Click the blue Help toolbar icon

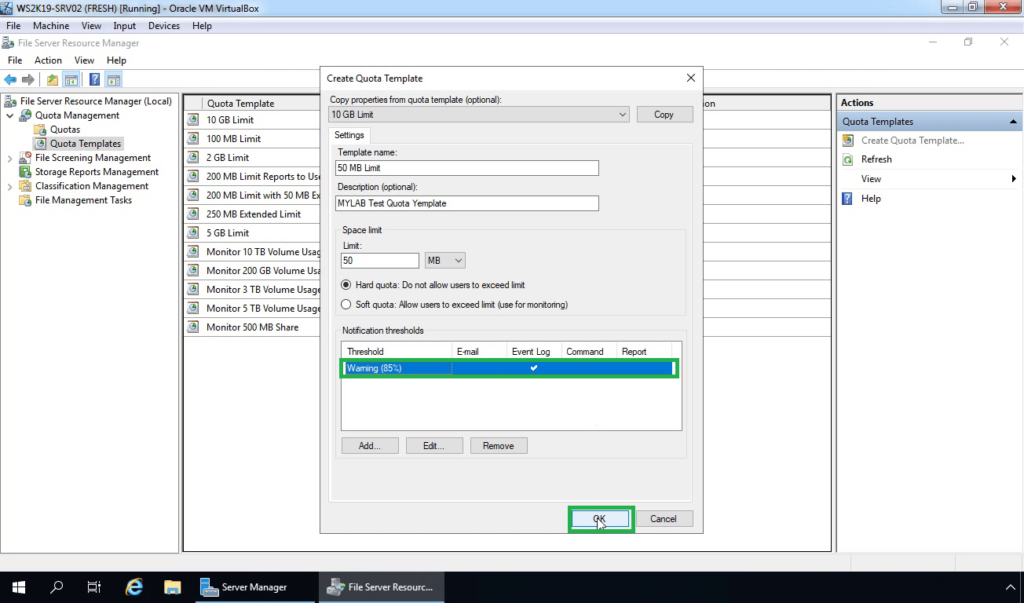click(95, 80)
